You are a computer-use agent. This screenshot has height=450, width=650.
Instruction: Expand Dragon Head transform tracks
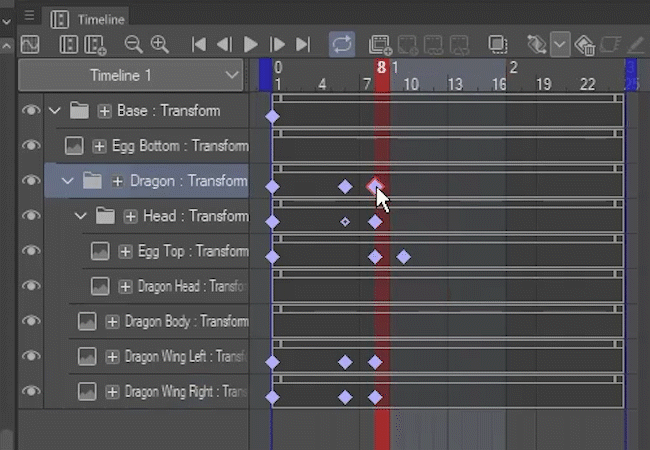[x=125, y=286]
